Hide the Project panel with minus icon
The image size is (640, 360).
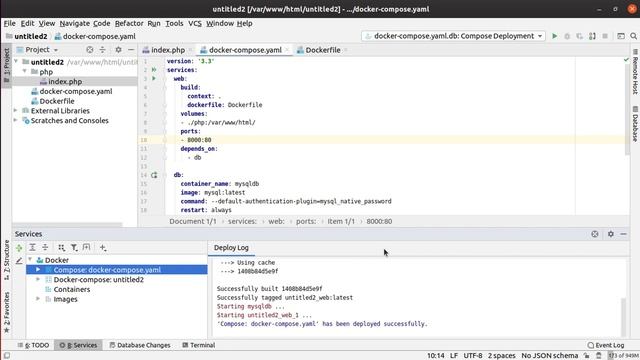pyautogui.click(x=131, y=50)
